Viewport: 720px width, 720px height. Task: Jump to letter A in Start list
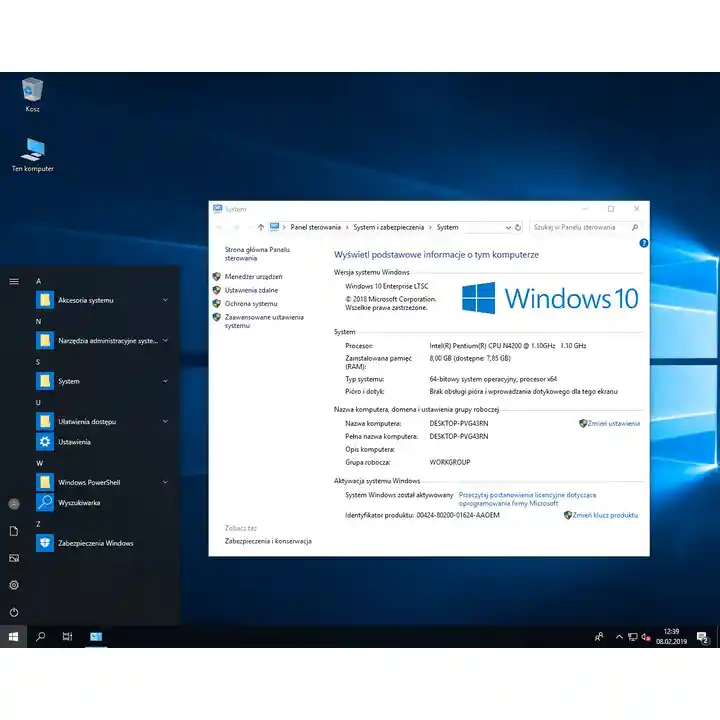(39, 281)
